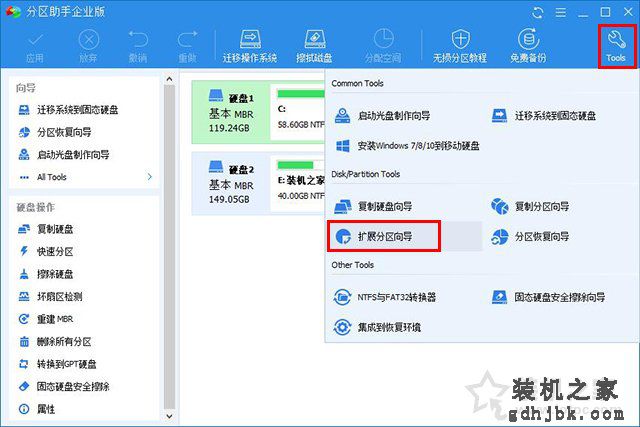Select the E: 装机之家 partition block
640x427 pixels.
[x=299, y=183]
